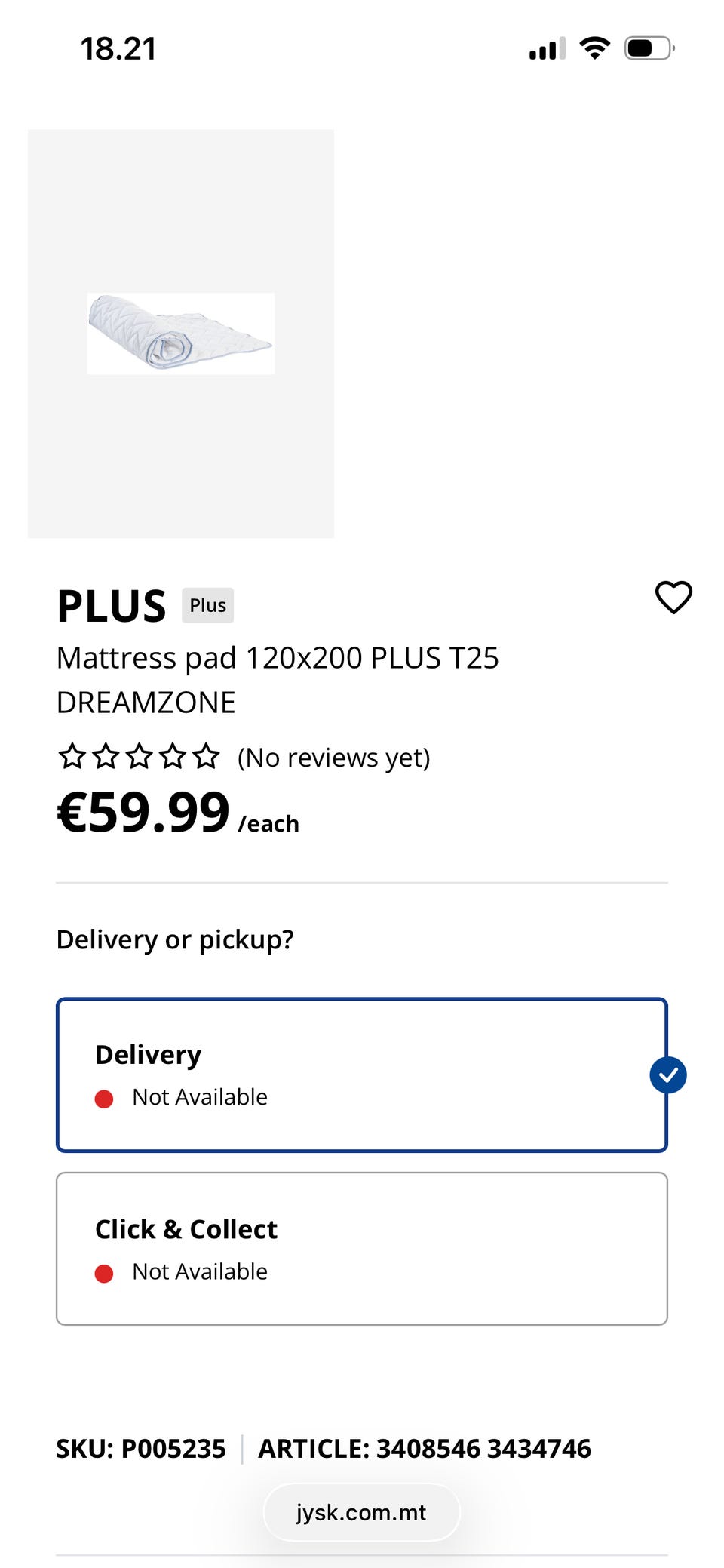
Task: Tap the SKU P005235 text
Action: click(x=141, y=1449)
